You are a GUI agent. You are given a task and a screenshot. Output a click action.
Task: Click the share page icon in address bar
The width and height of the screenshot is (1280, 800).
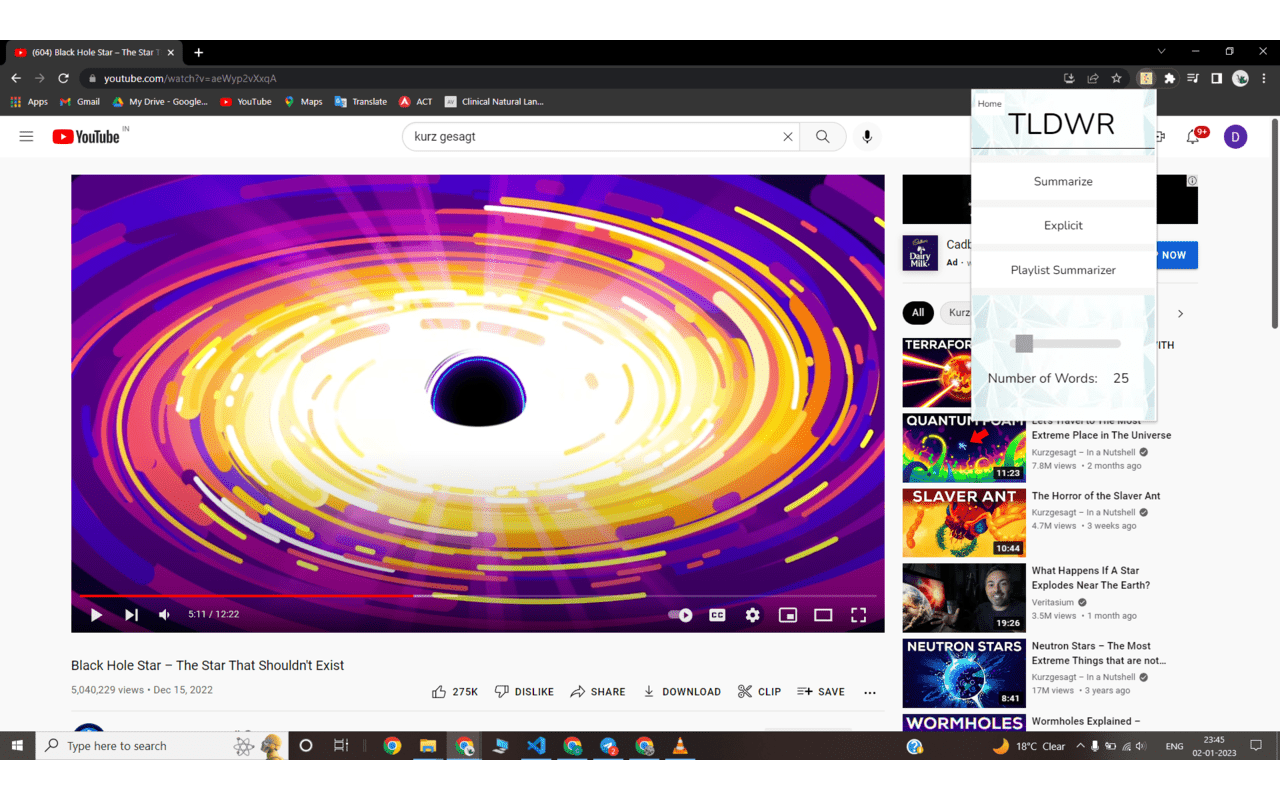[1093, 78]
